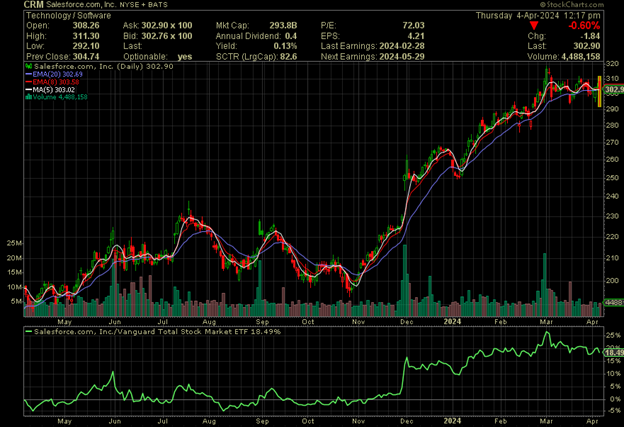This screenshot has width=624, height=427.
Task: Click the 'NYSE + BATS' exchange label
Action: [x=144, y=5]
